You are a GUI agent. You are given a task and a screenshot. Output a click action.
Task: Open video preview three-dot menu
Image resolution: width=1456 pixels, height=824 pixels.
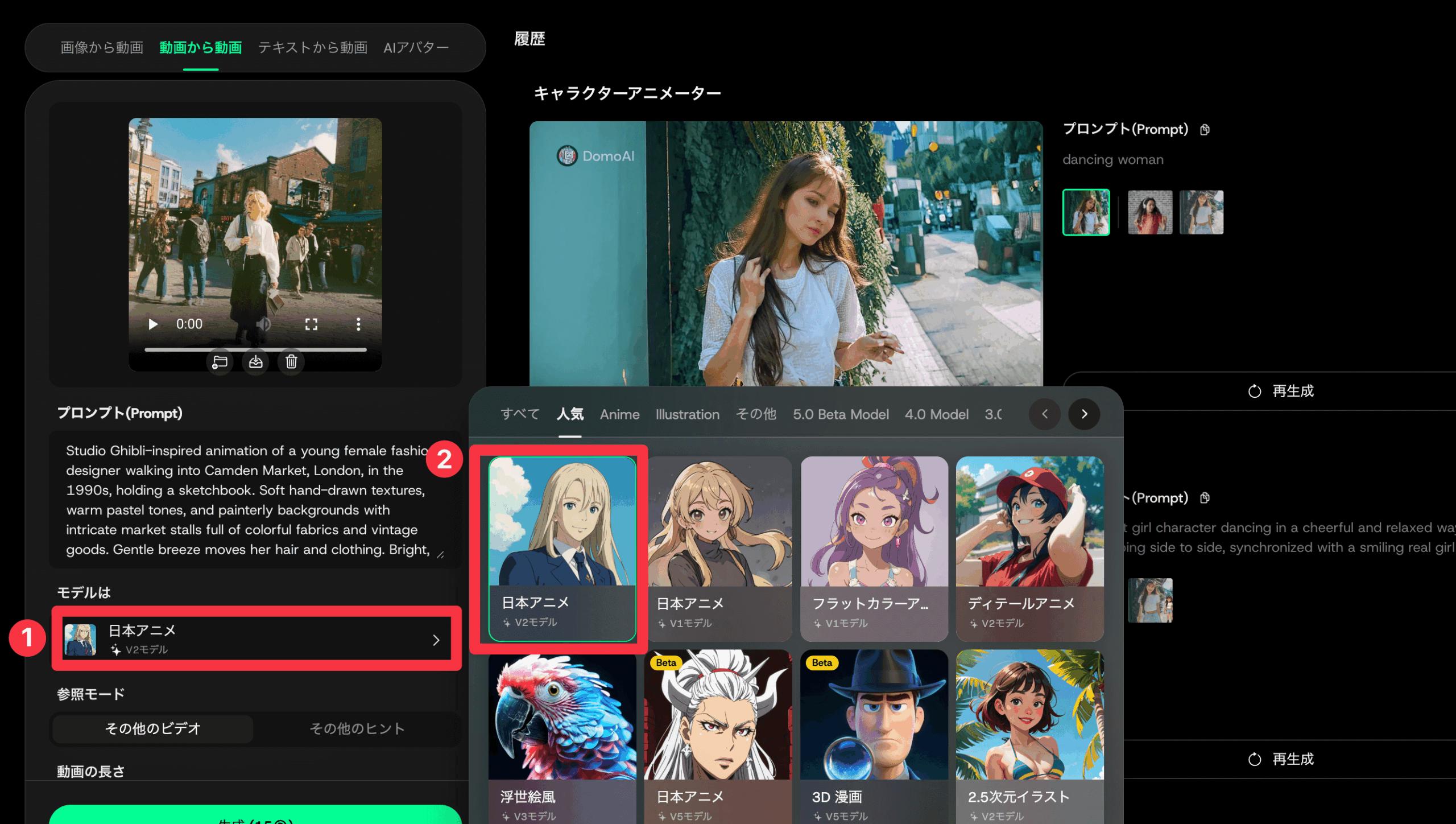(358, 324)
